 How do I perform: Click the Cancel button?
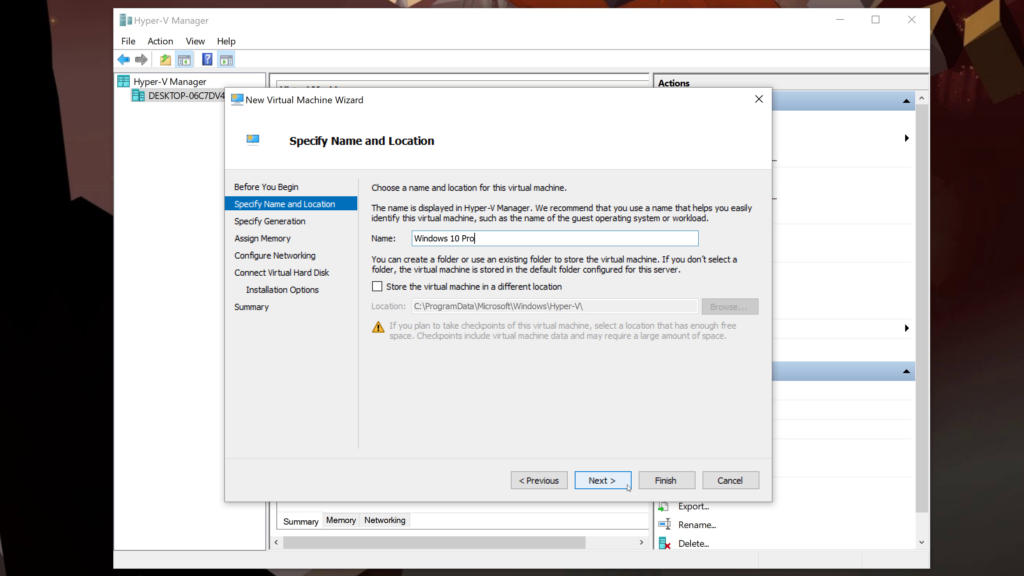[x=729, y=481]
